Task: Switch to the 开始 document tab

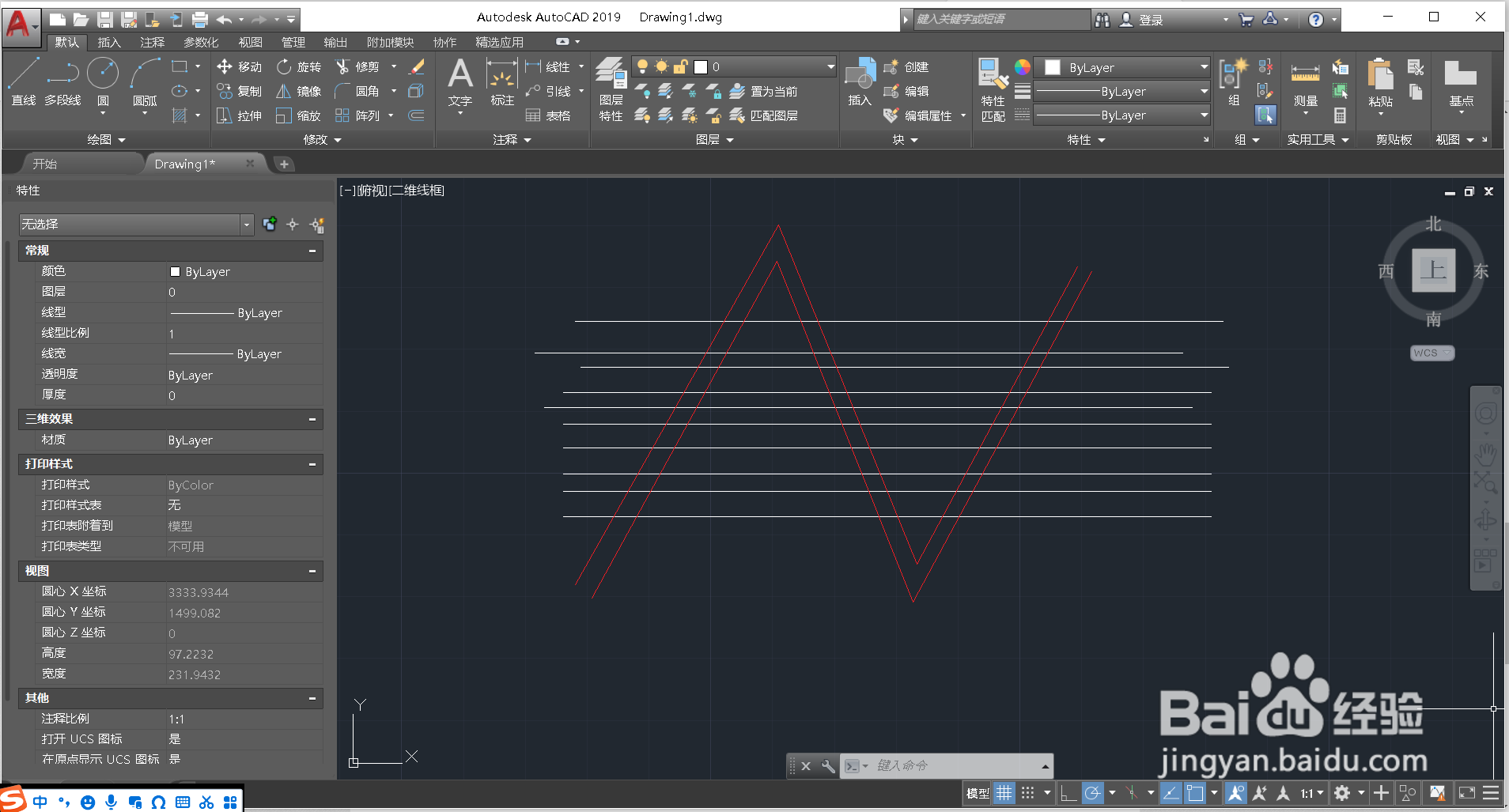Action: 45,164
